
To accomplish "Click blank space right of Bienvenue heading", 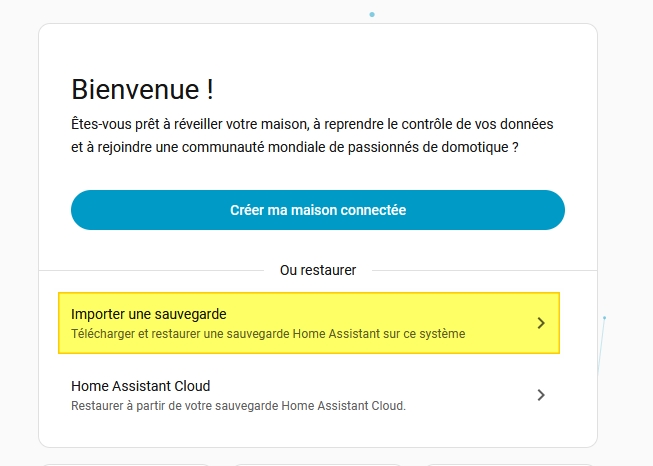I will tap(400, 89).
